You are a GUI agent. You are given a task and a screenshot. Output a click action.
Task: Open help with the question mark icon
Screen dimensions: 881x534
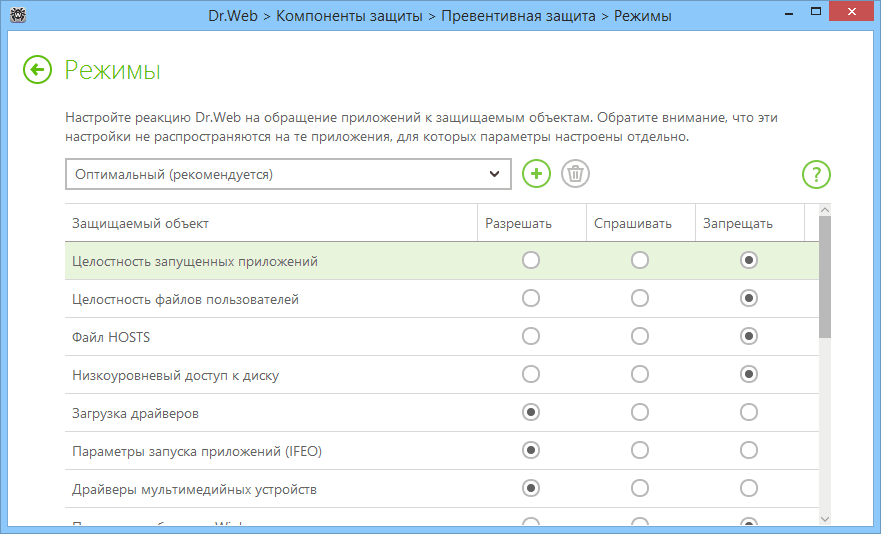point(816,174)
